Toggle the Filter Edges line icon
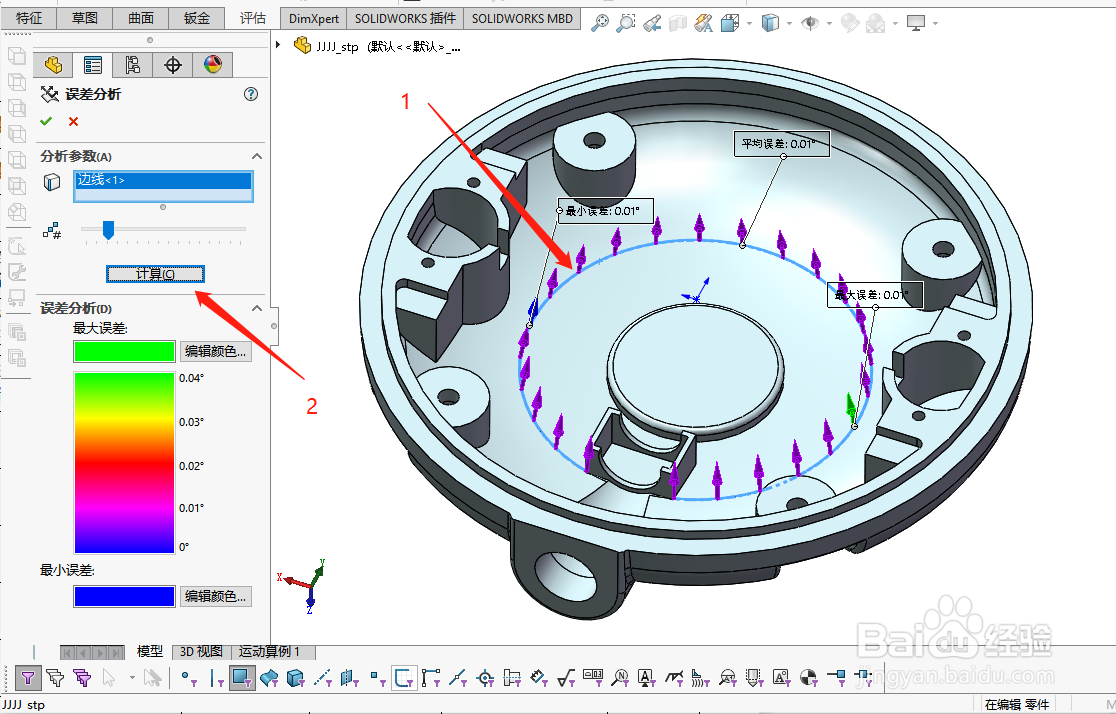The height and width of the screenshot is (714, 1116). point(216,678)
